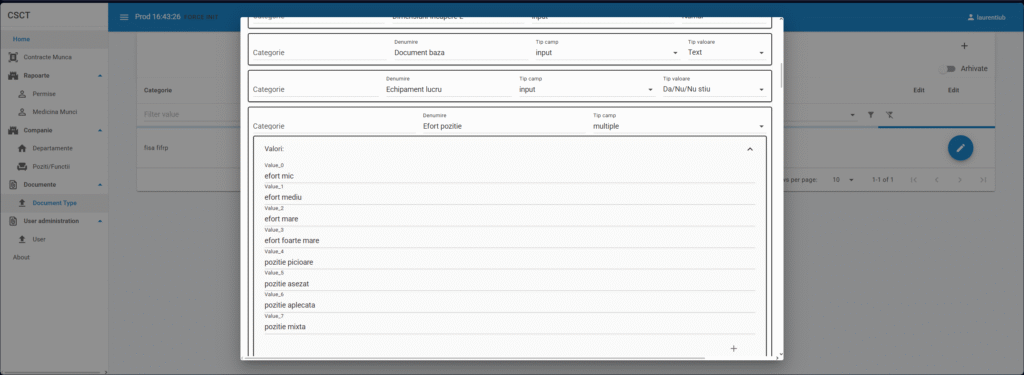Go to first page pagination icon
This screenshot has width=1024, height=375.
[914, 180]
